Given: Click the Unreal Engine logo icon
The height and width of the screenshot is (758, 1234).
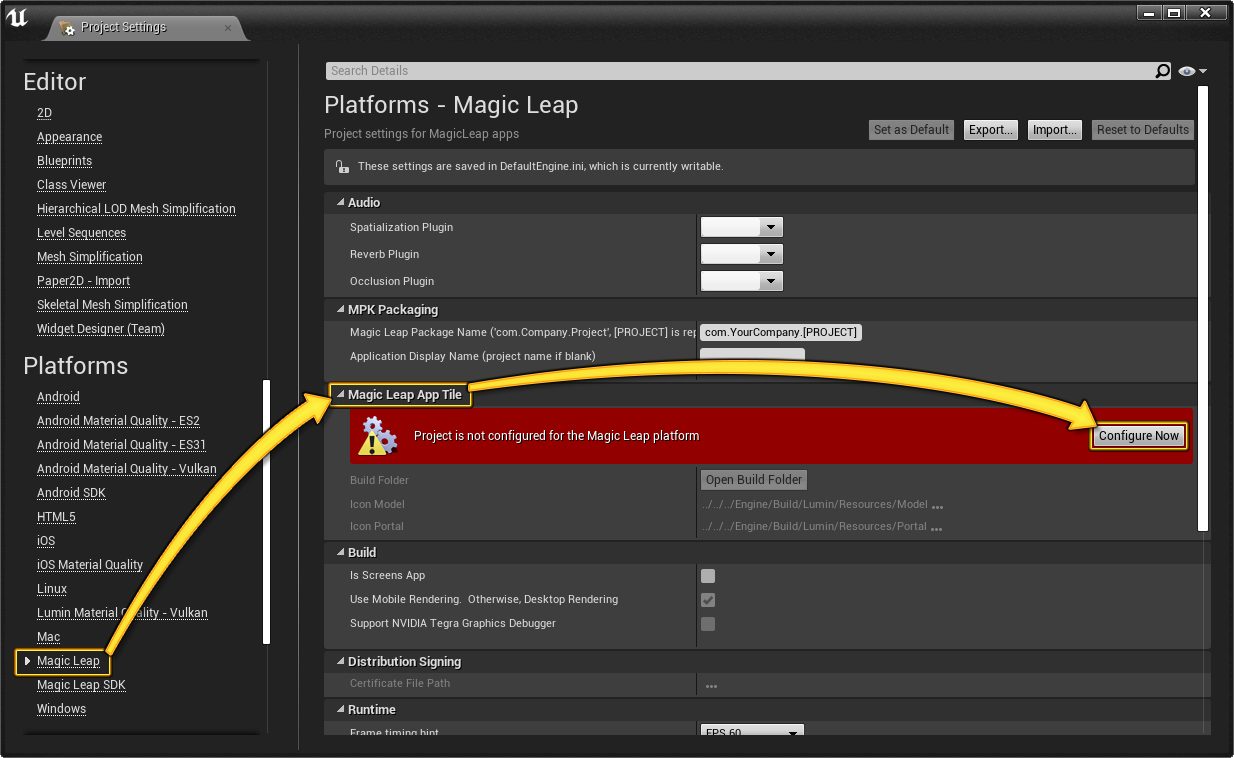Looking at the screenshot, I should [17, 17].
